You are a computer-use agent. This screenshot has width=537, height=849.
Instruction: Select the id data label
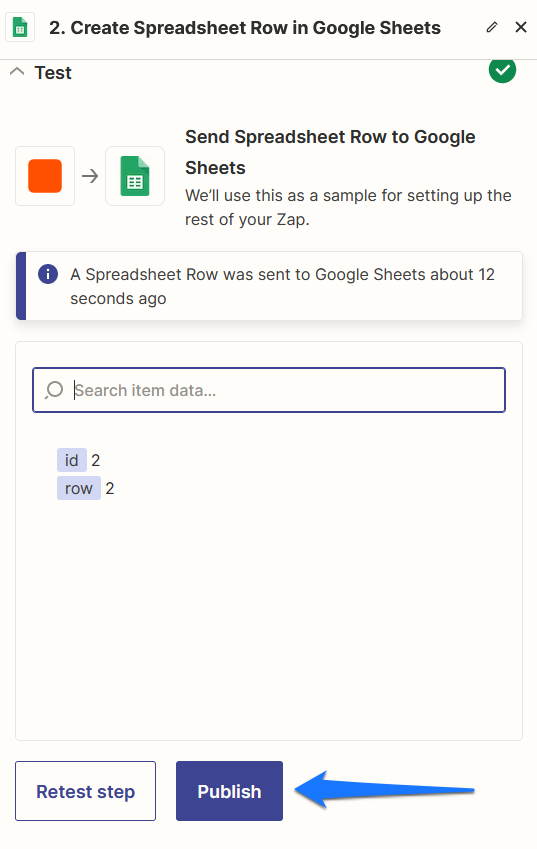pos(71,460)
